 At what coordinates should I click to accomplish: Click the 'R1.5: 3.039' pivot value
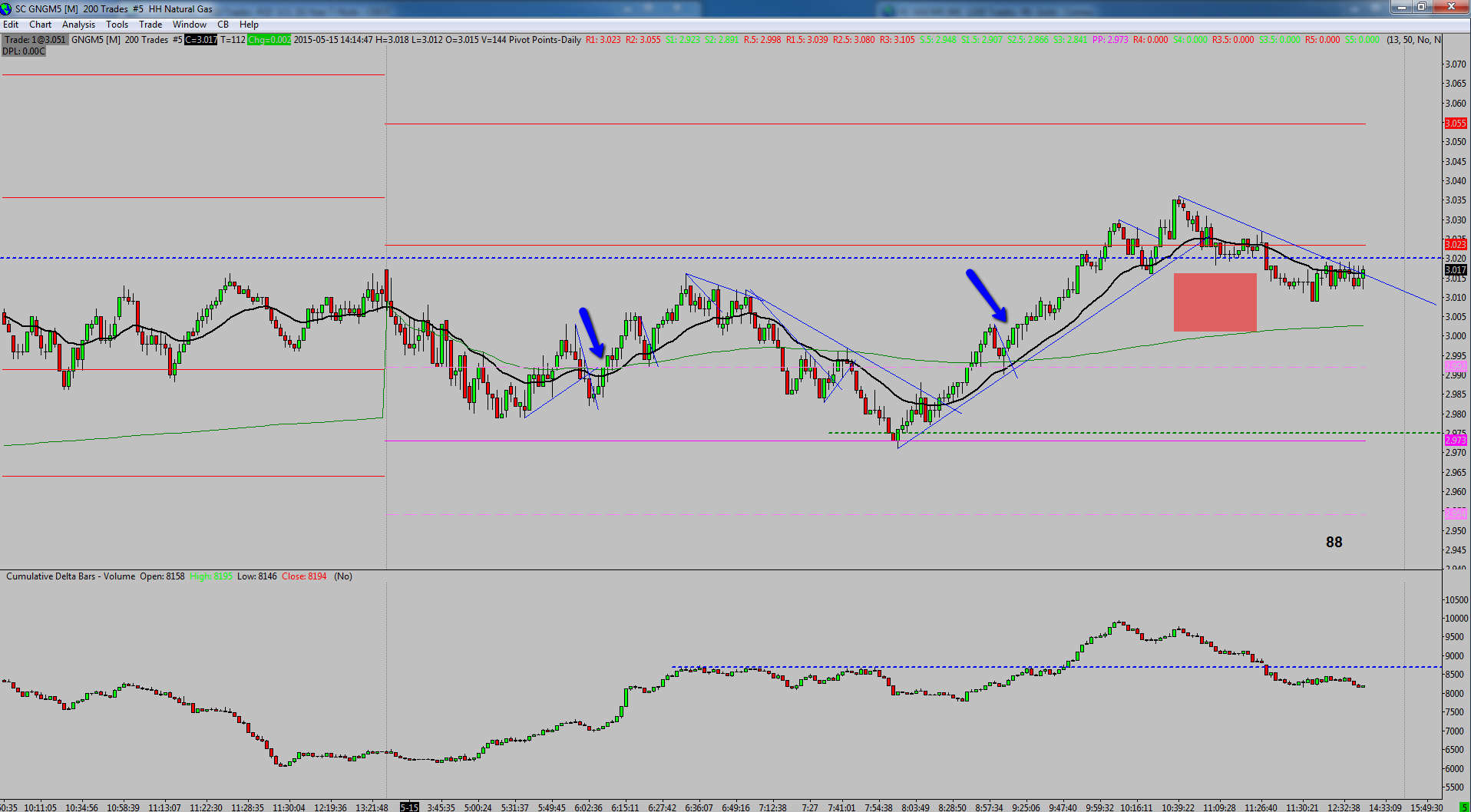coord(807,40)
